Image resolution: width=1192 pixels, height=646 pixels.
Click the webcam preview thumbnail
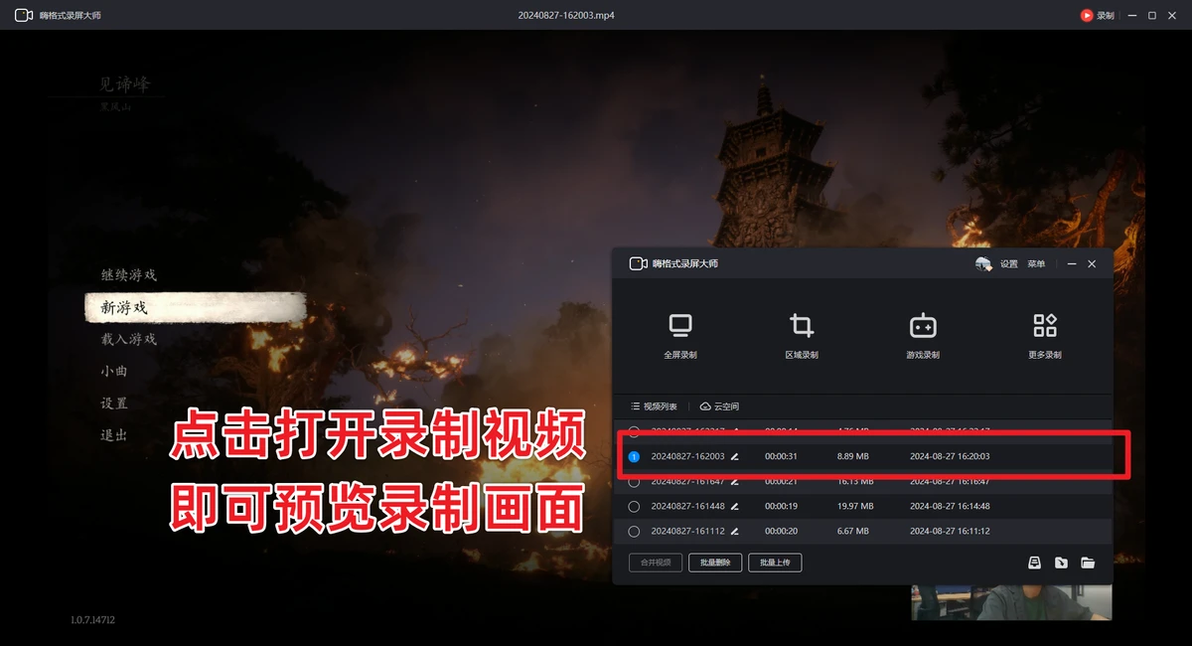(1011, 602)
